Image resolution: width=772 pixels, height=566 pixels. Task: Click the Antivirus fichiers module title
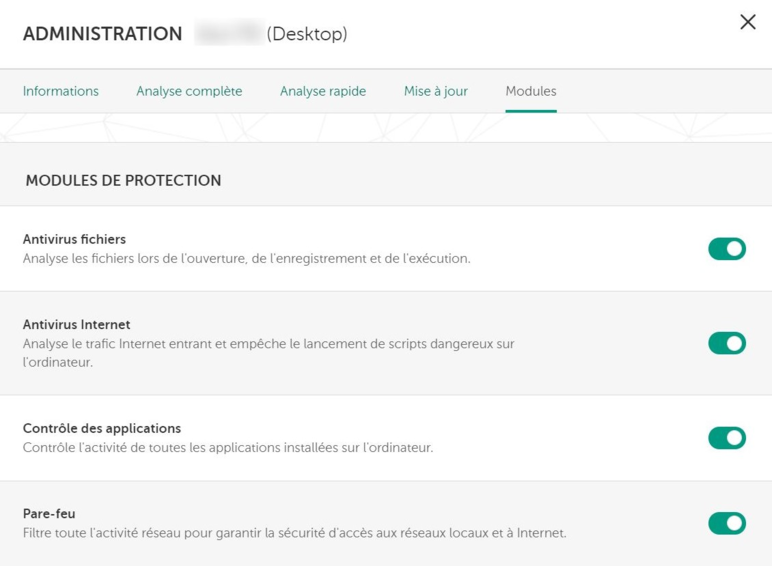[x=74, y=239]
